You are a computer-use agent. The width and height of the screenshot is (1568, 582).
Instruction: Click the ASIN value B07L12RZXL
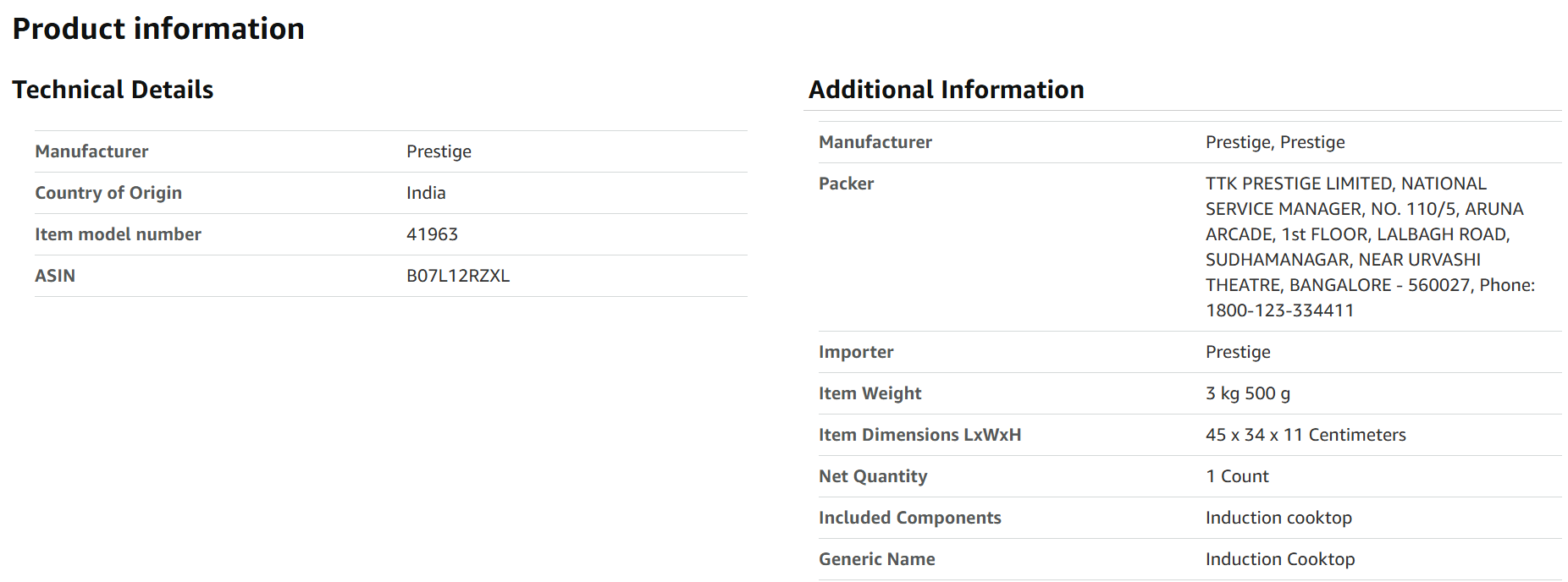tap(458, 276)
